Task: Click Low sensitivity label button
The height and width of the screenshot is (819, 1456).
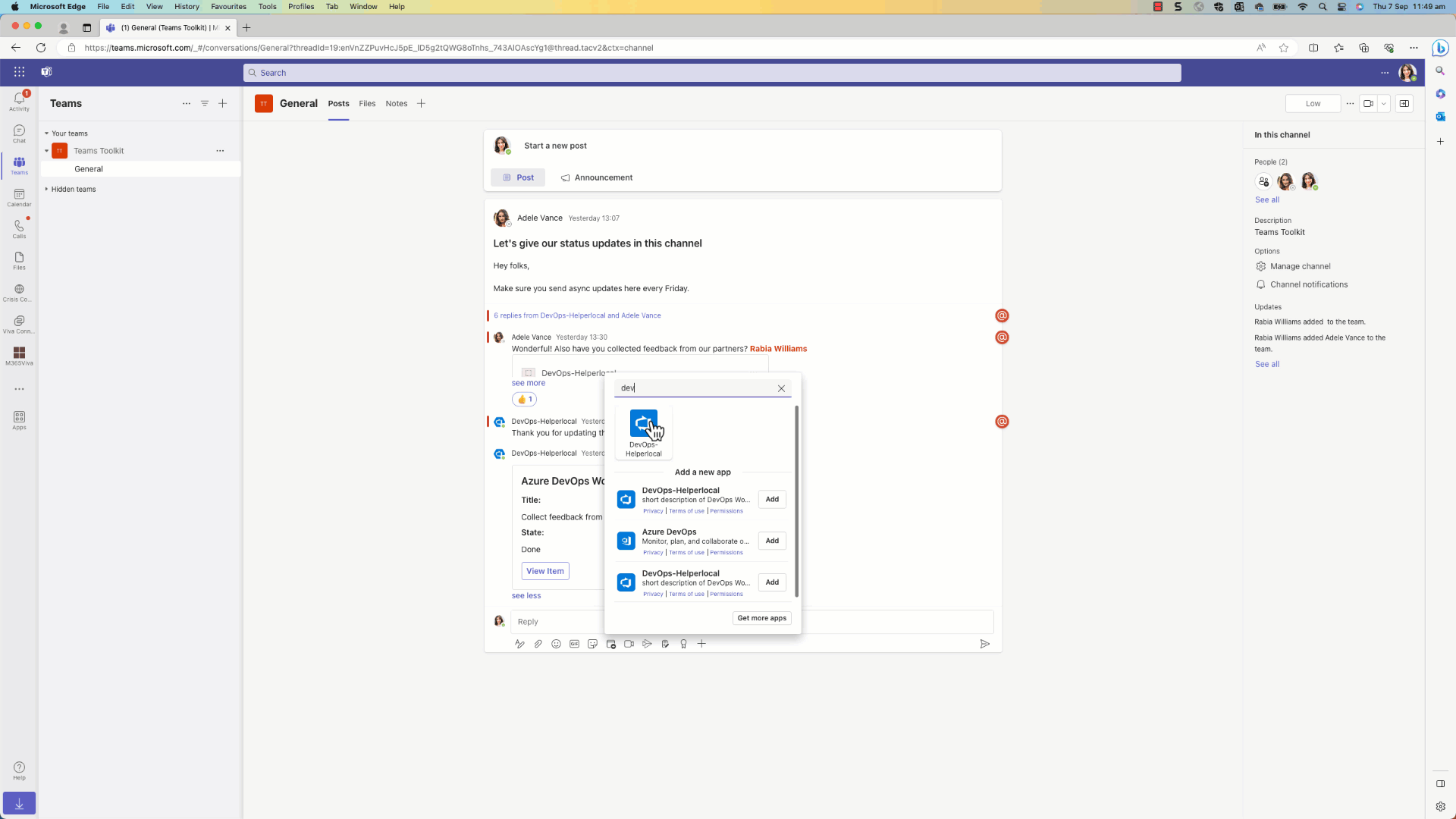Action: point(1313,104)
